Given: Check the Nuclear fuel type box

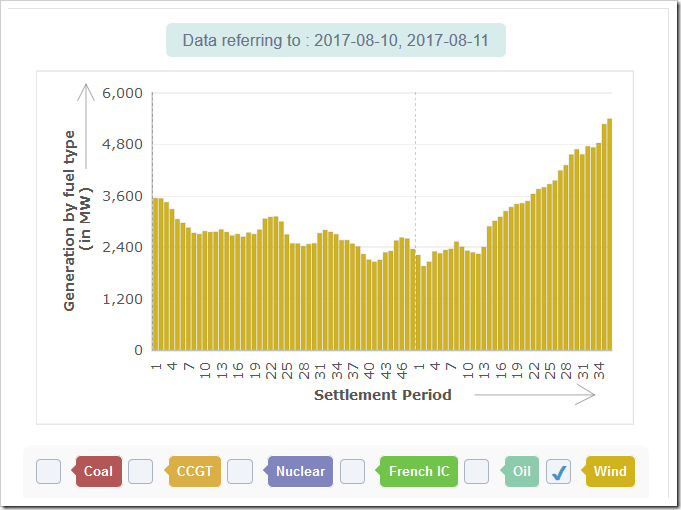Looking at the screenshot, I should click(x=240, y=472).
